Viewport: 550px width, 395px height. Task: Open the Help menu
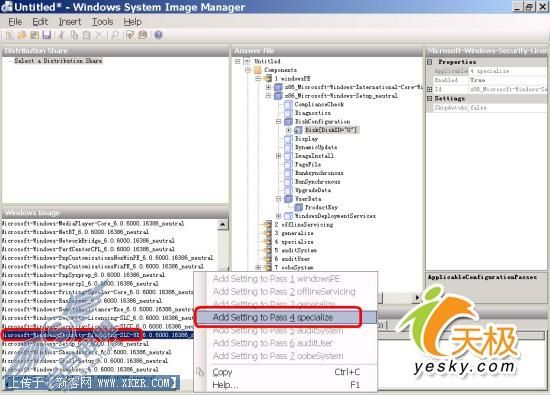coord(133,22)
